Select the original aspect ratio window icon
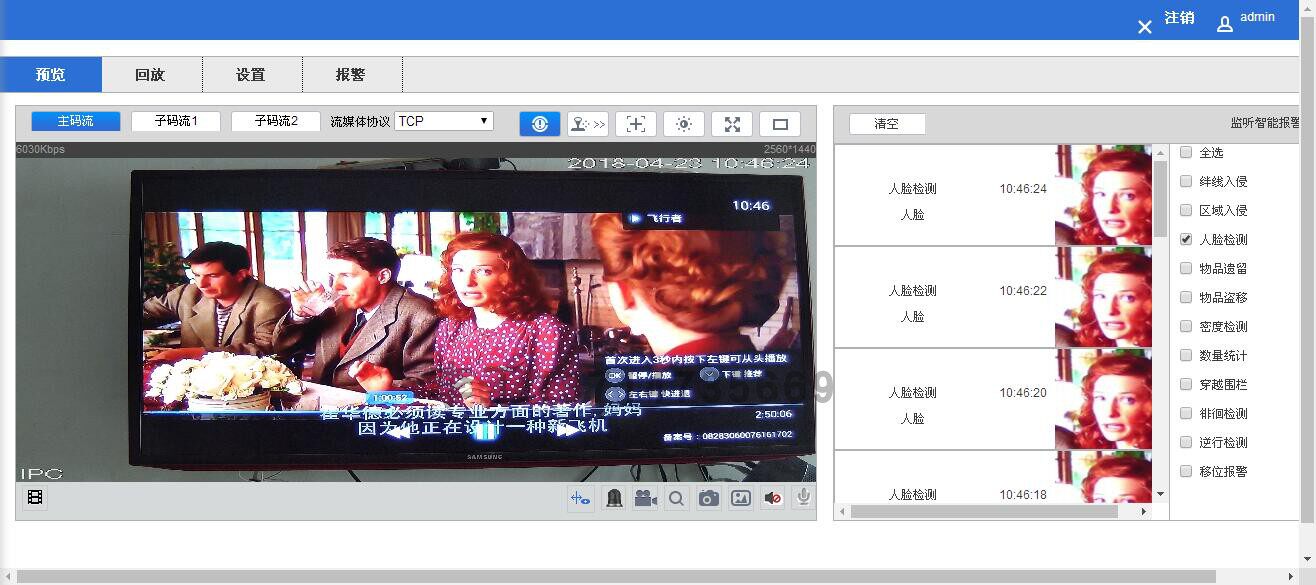Image resolution: width=1316 pixels, height=585 pixels. 780,124
